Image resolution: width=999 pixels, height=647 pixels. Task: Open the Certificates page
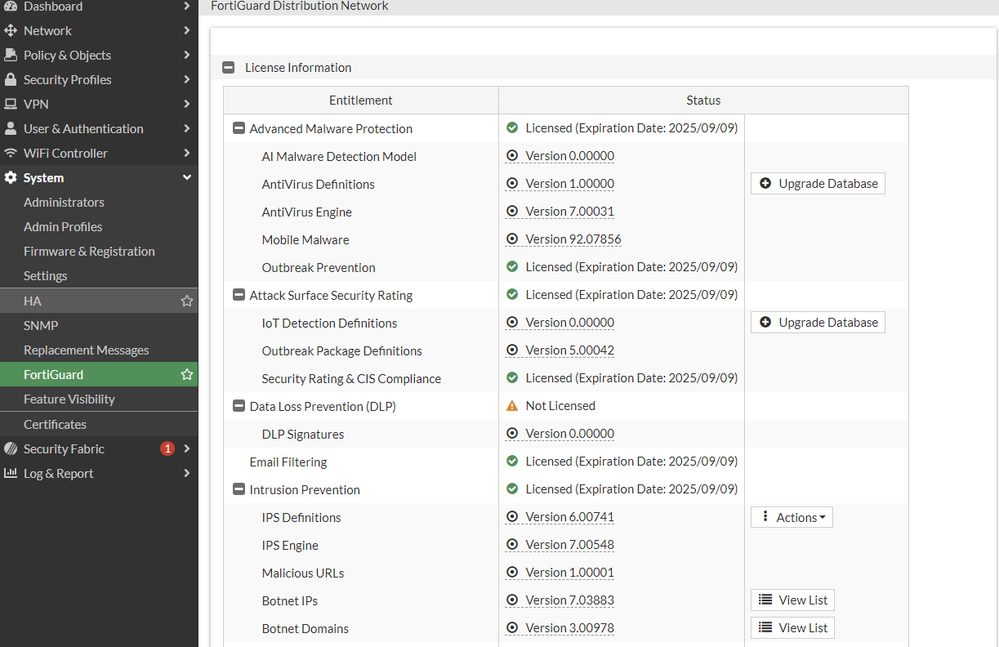pos(55,424)
